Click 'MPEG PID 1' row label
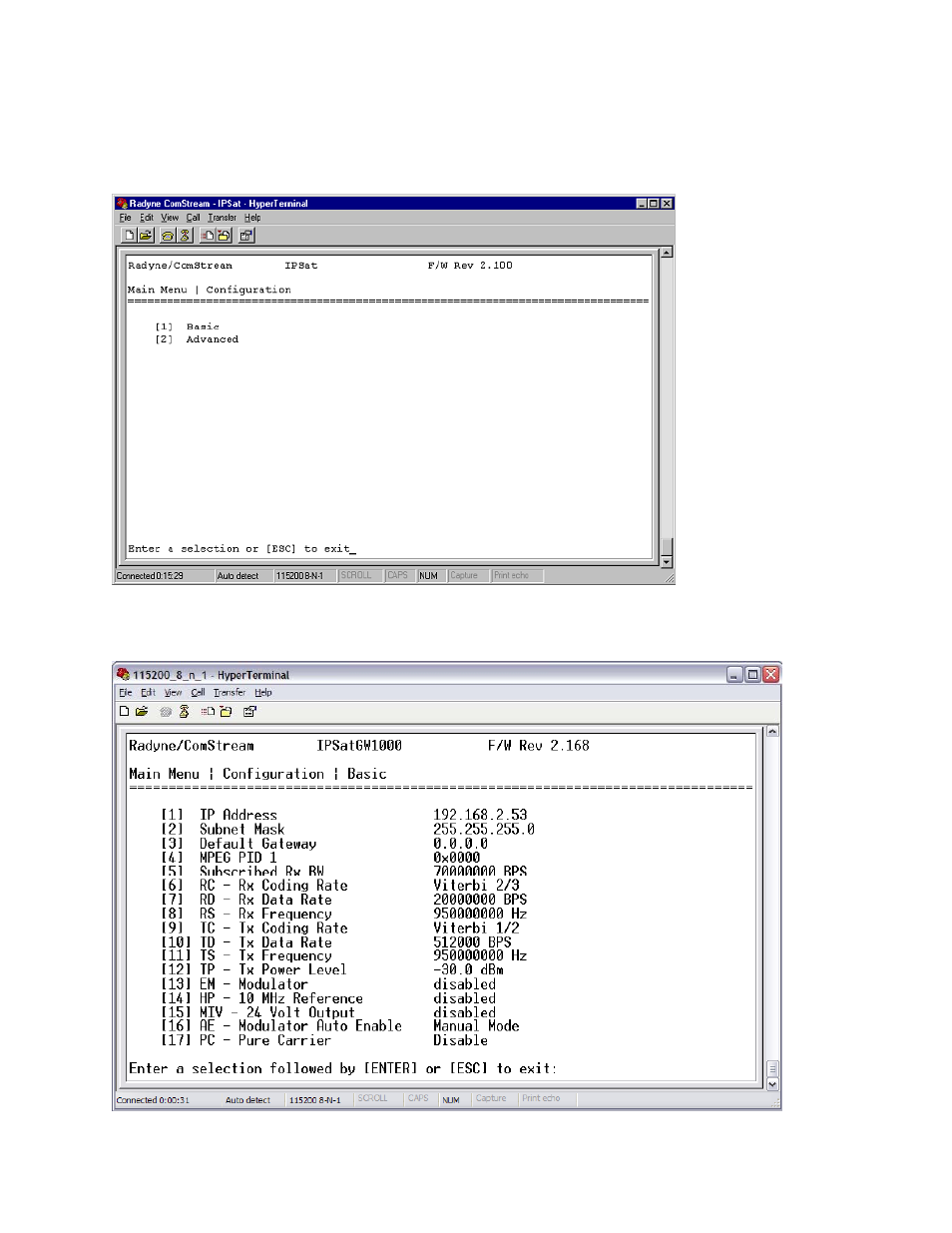The height and width of the screenshot is (1233, 952). pyautogui.click(x=238, y=857)
